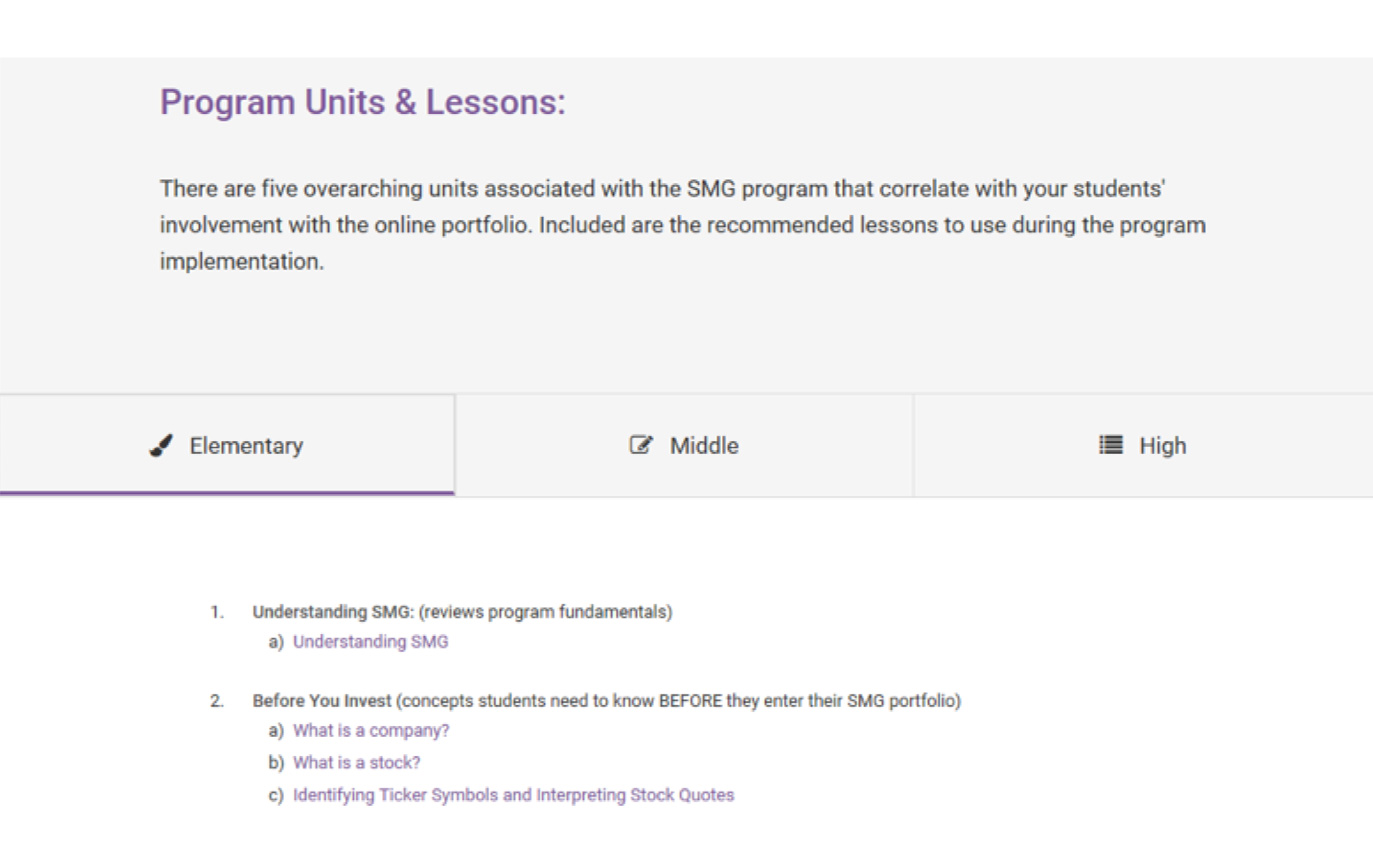The image size is (1373, 860).
Task: Click the 'Program Units & Lessons:' heading
Action: pos(363,102)
